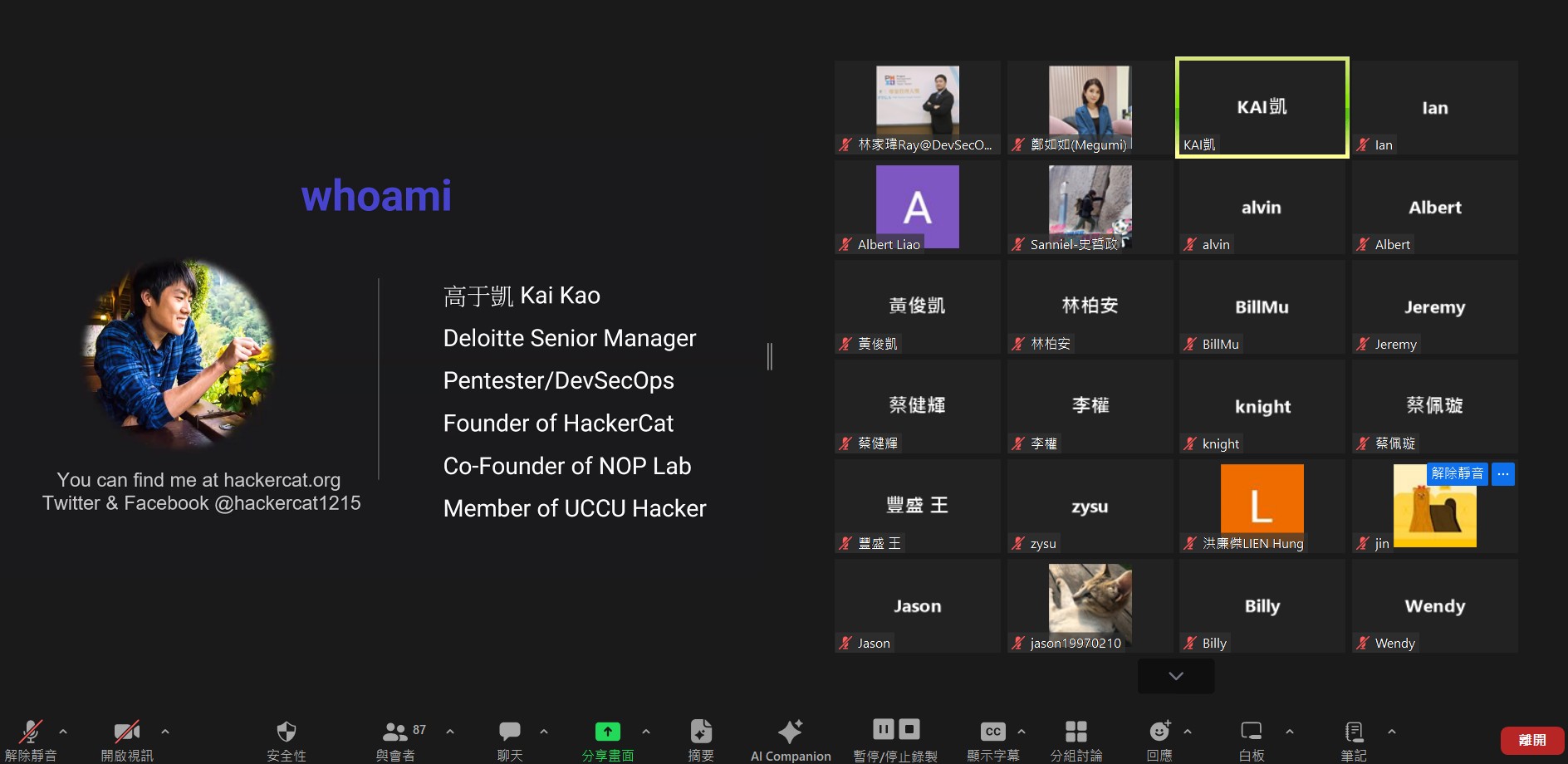Unmute the microphone

click(31, 732)
